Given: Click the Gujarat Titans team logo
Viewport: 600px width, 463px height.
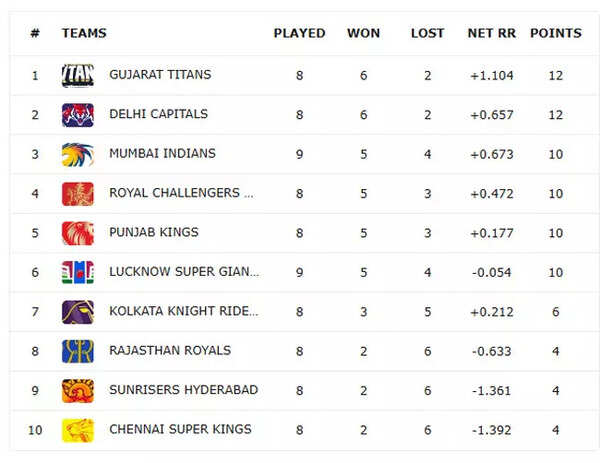Looking at the screenshot, I should (x=78, y=76).
